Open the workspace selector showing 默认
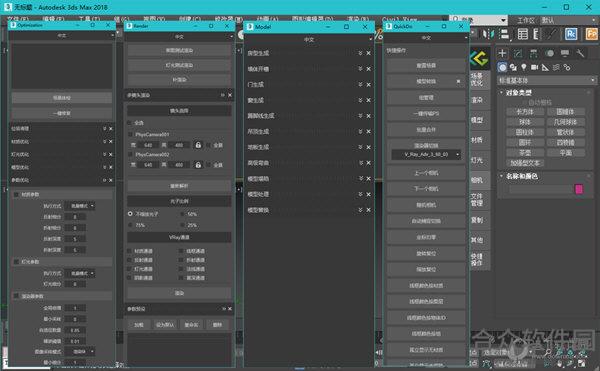Screen dimensions: 600x371 pyautogui.click(x=568, y=20)
